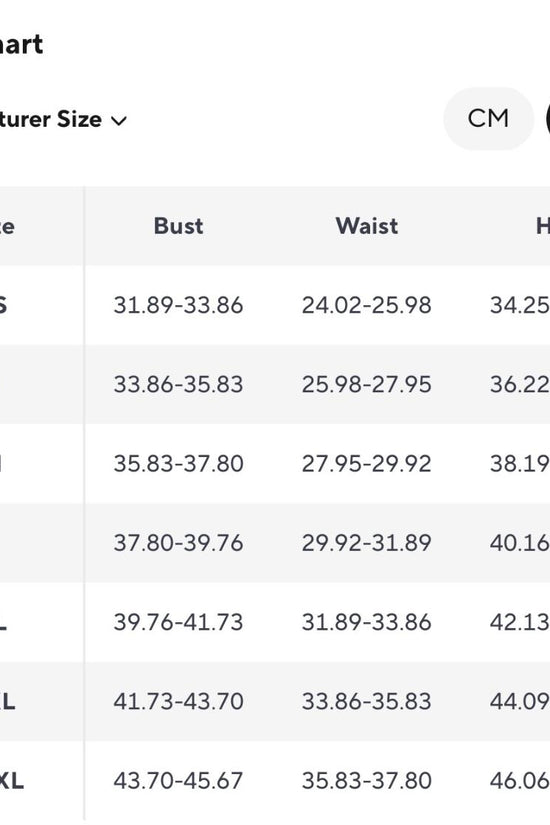The image size is (550, 825).
Task: Click bust value 37.80-39.76
Action: tap(178, 543)
